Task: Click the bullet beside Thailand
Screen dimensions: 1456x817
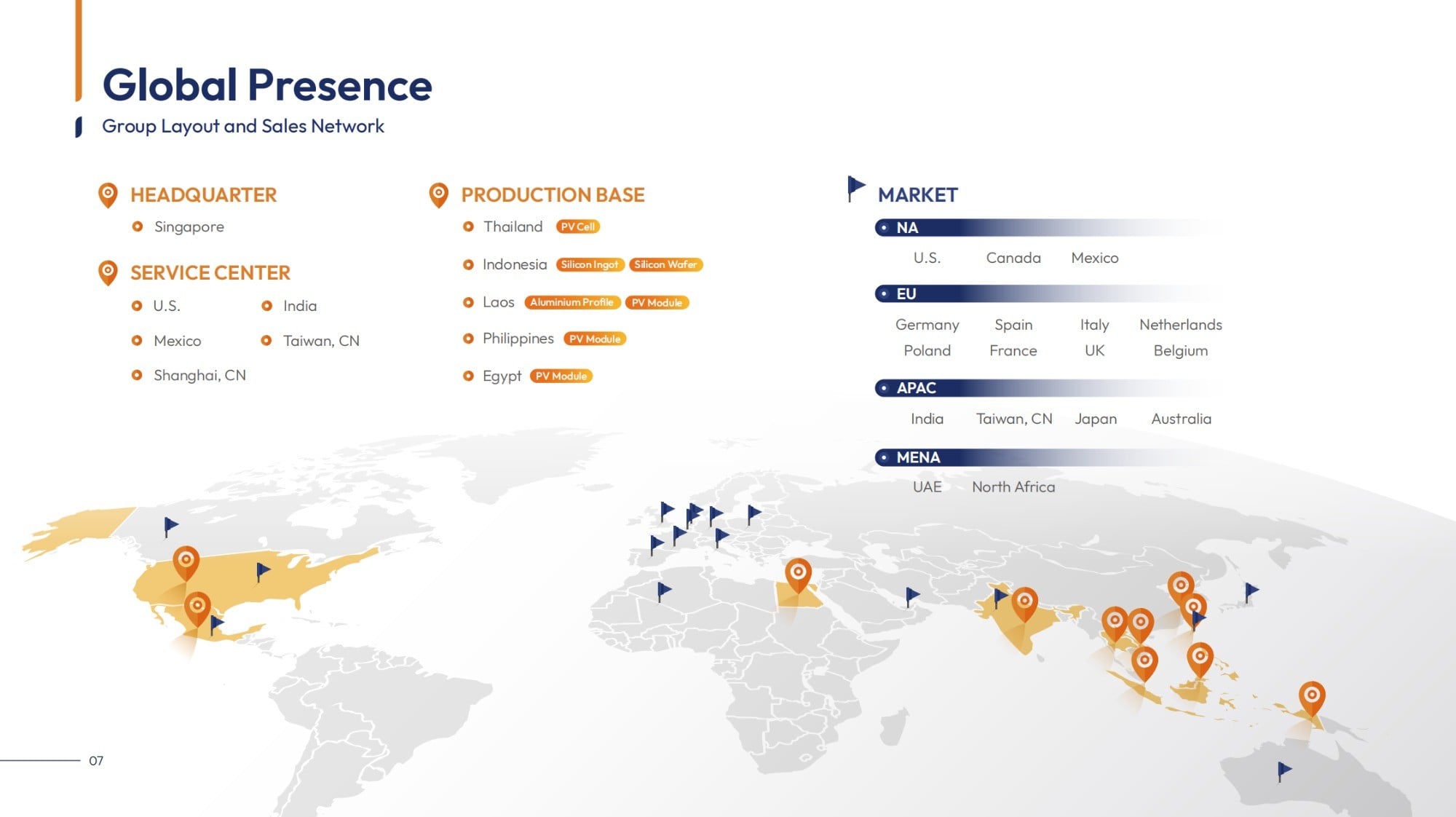Action: 468,226
